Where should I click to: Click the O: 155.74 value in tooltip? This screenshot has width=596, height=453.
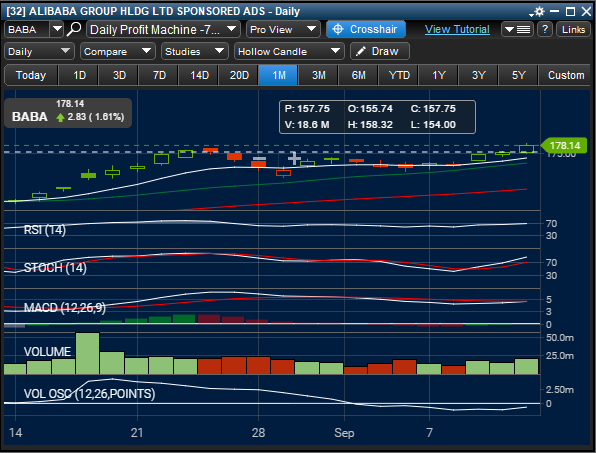370,109
